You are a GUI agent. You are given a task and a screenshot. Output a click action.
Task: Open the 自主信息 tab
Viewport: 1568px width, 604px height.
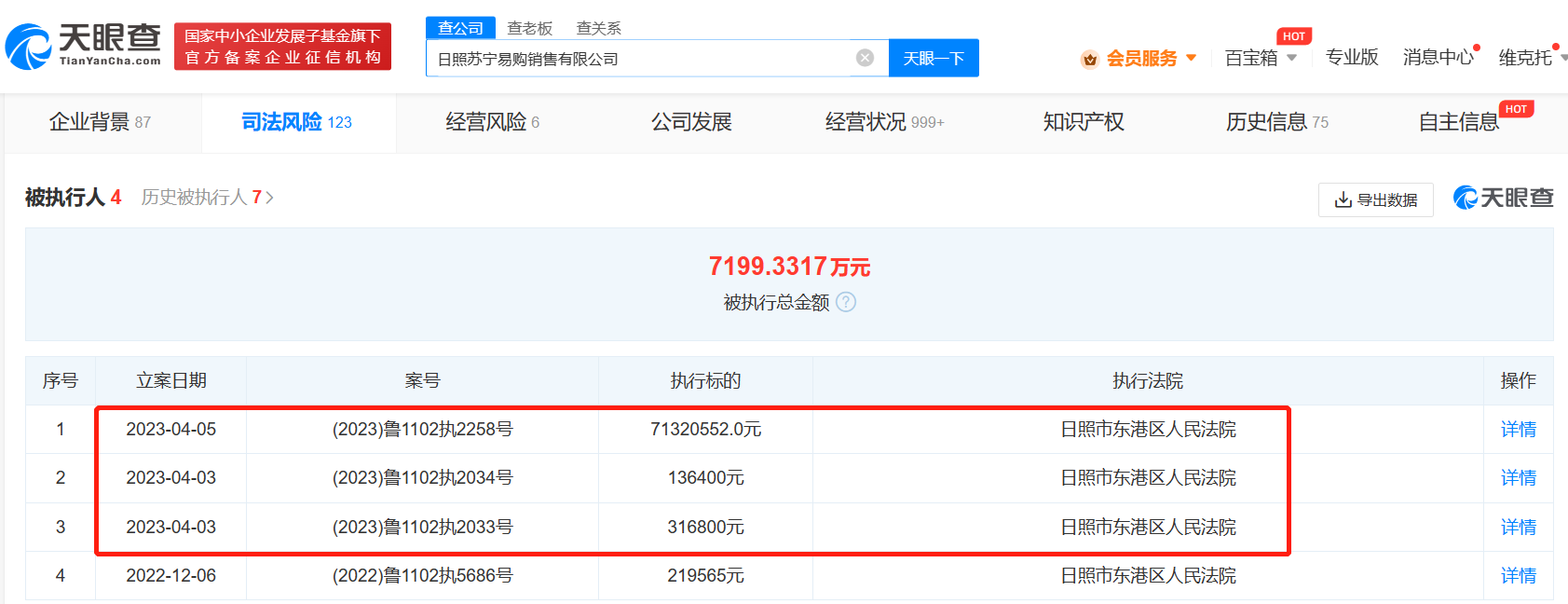pos(1459,122)
